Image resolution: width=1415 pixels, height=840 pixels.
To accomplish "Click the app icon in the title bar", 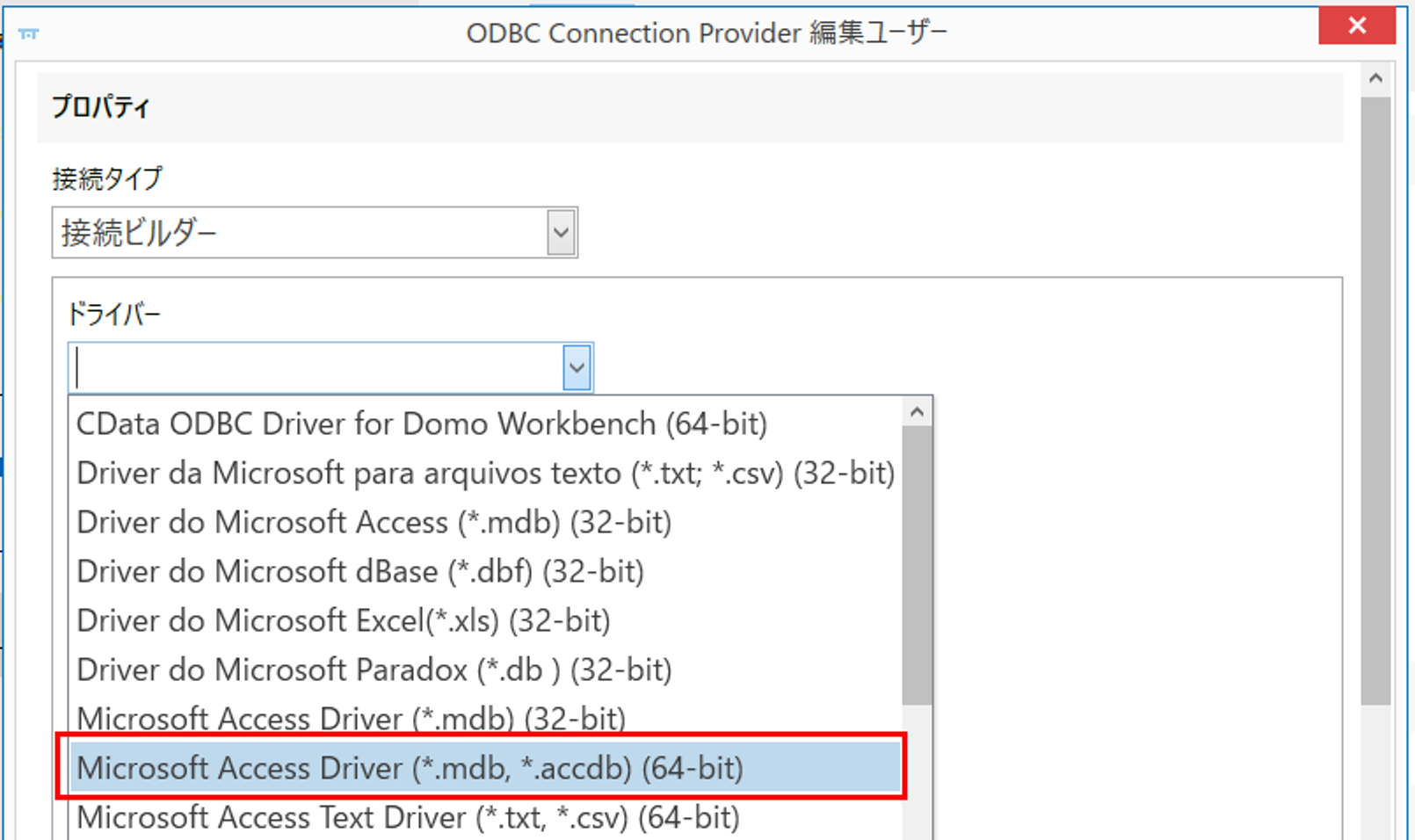I will (28, 33).
